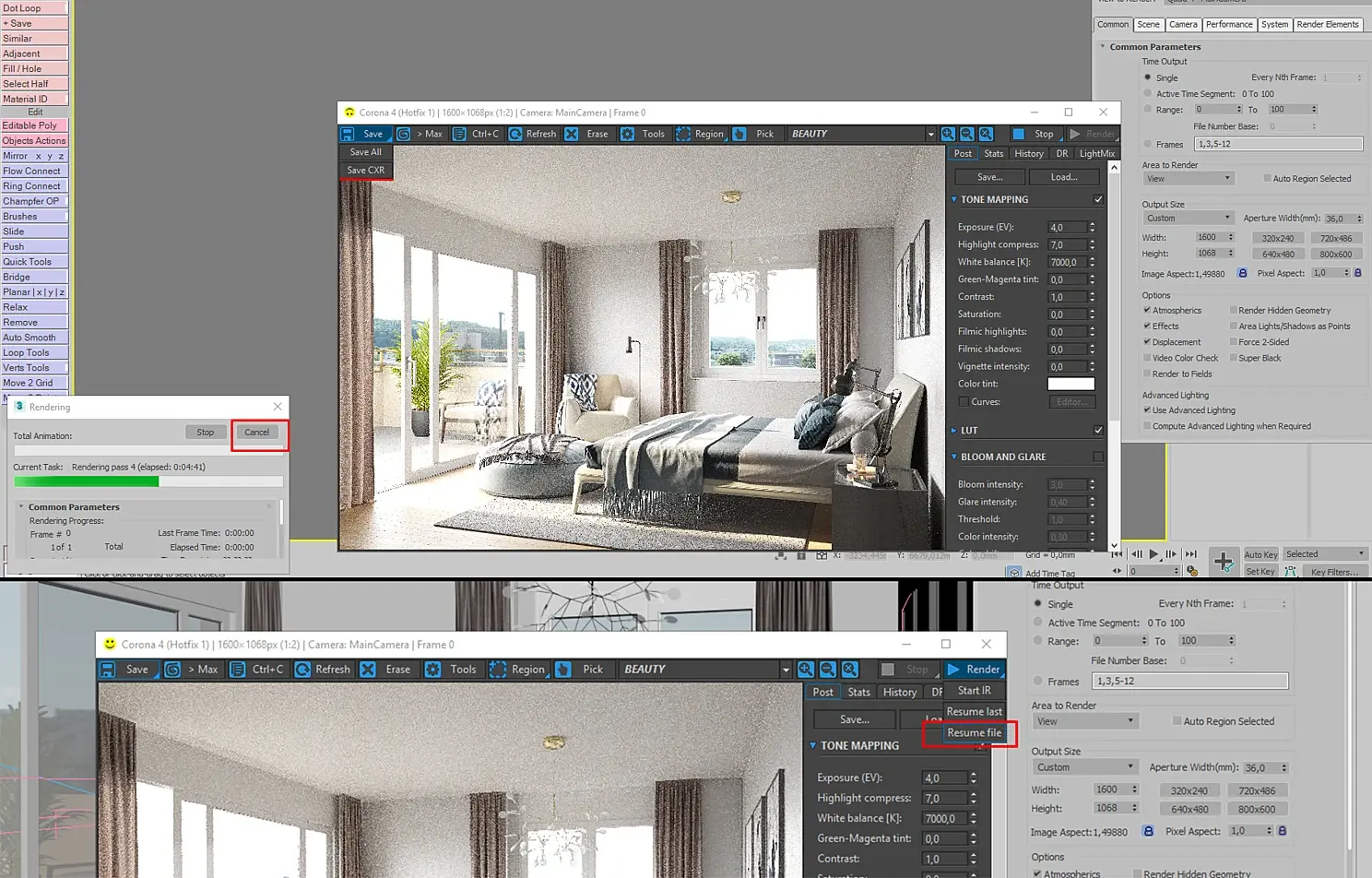
Task: Choose Save CXR from the Save menu
Action: pos(366,171)
